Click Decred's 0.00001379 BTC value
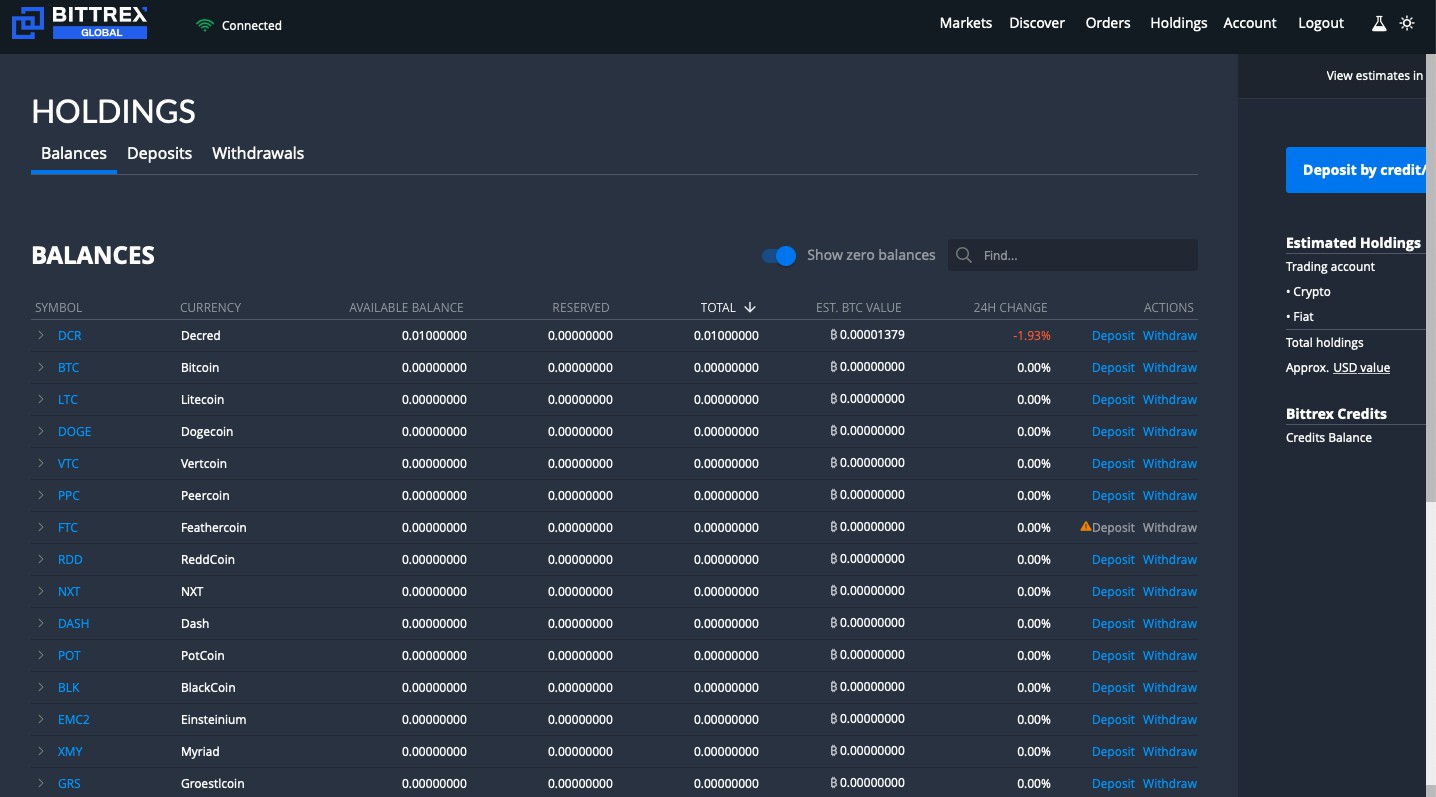This screenshot has height=797, width=1436. pos(867,335)
